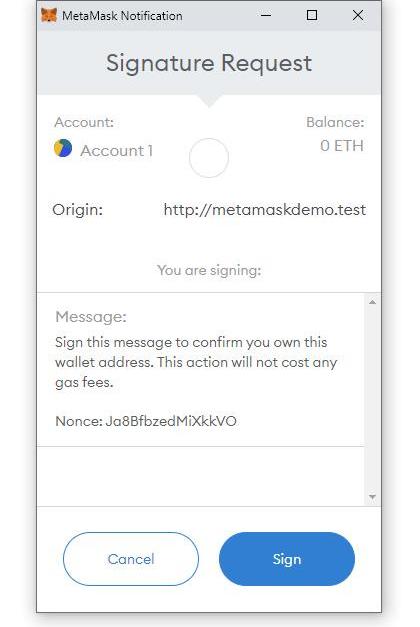Screen dimensions: 420x627
Task: Reject the request with the Cancel button
Action: click(131, 559)
